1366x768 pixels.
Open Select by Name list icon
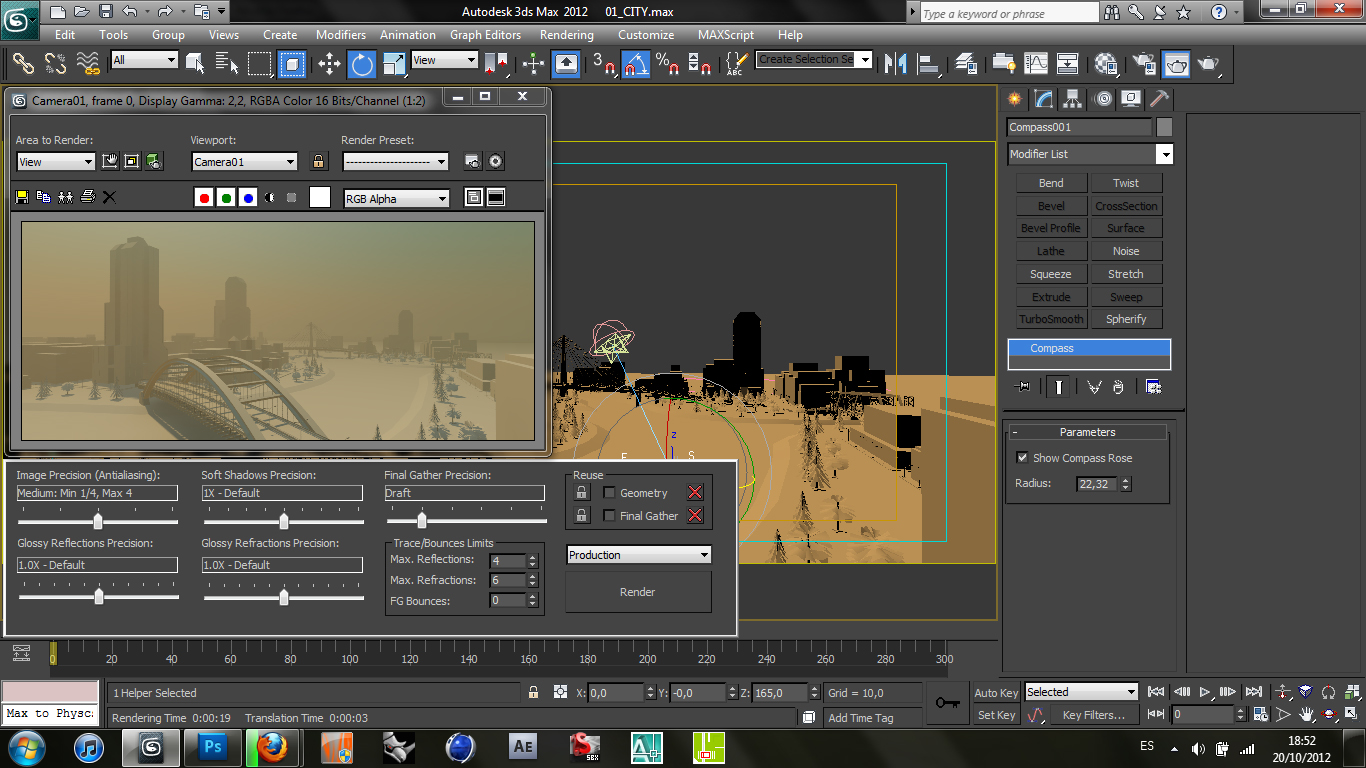click(227, 63)
